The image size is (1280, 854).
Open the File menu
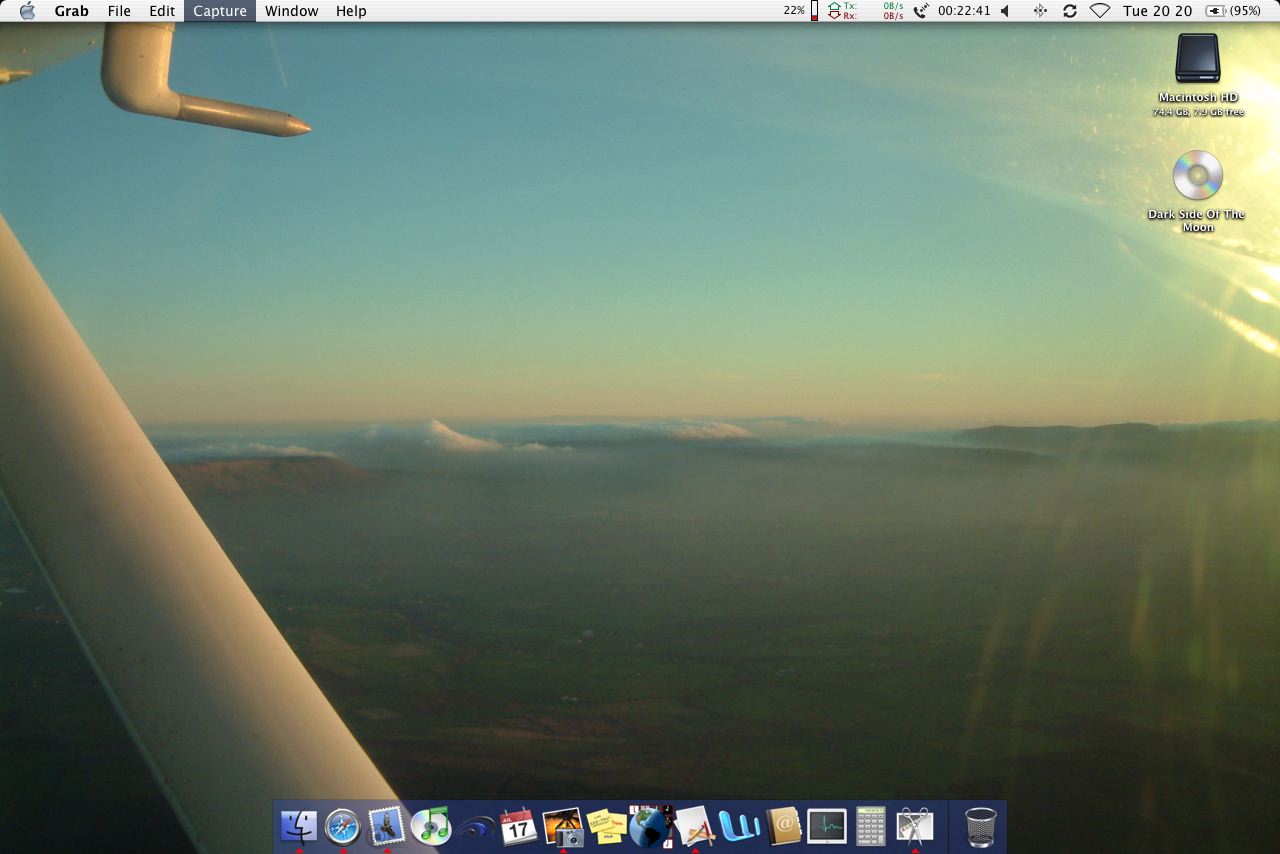119,11
